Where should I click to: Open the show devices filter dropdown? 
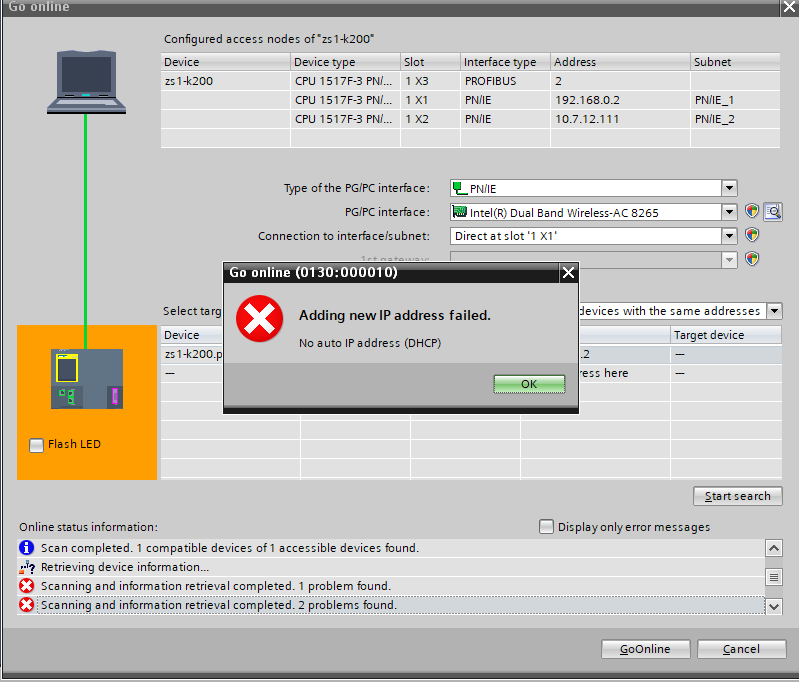click(x=774, y=310)
